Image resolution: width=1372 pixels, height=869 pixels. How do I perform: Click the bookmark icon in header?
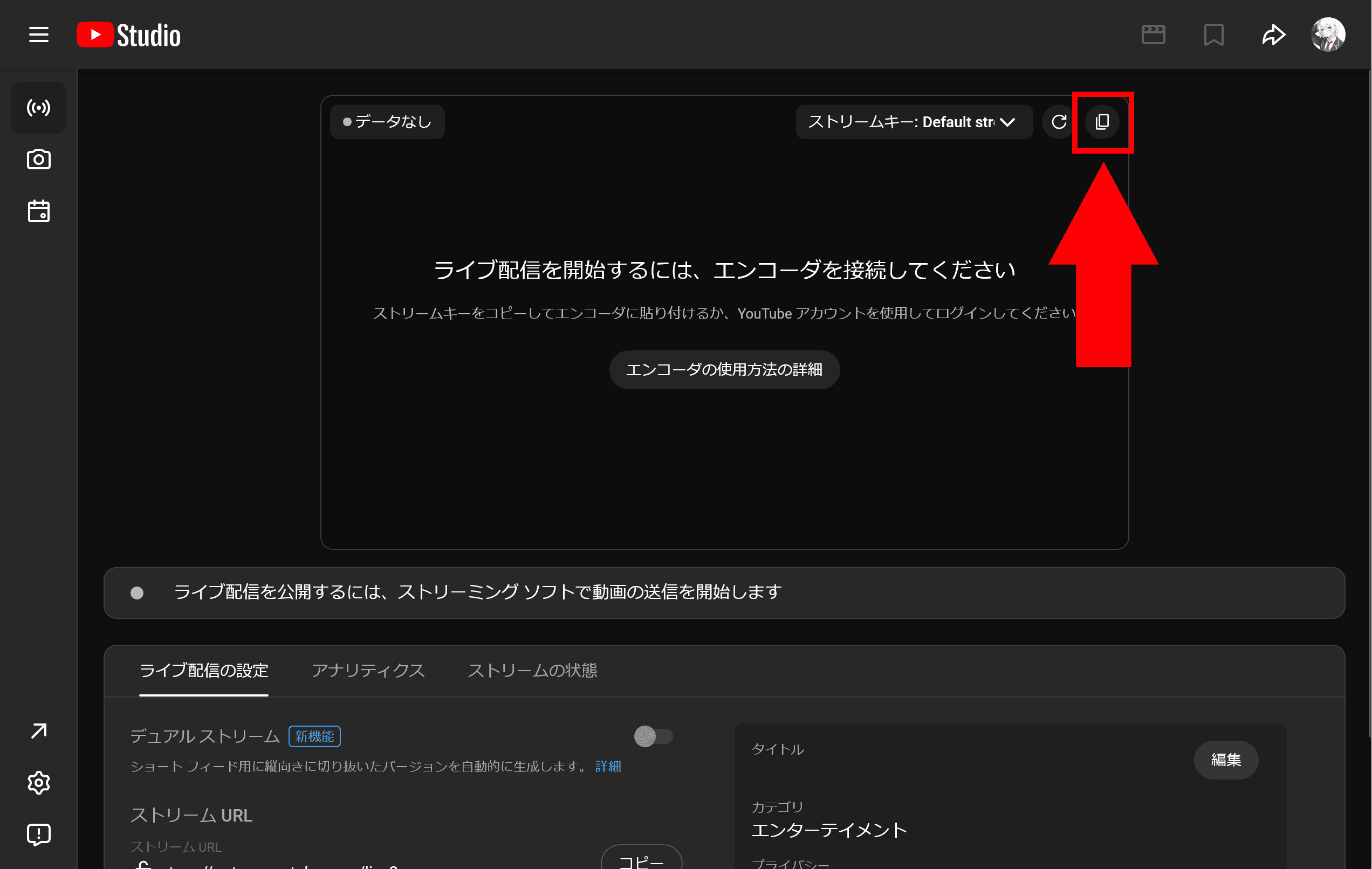1213,35
